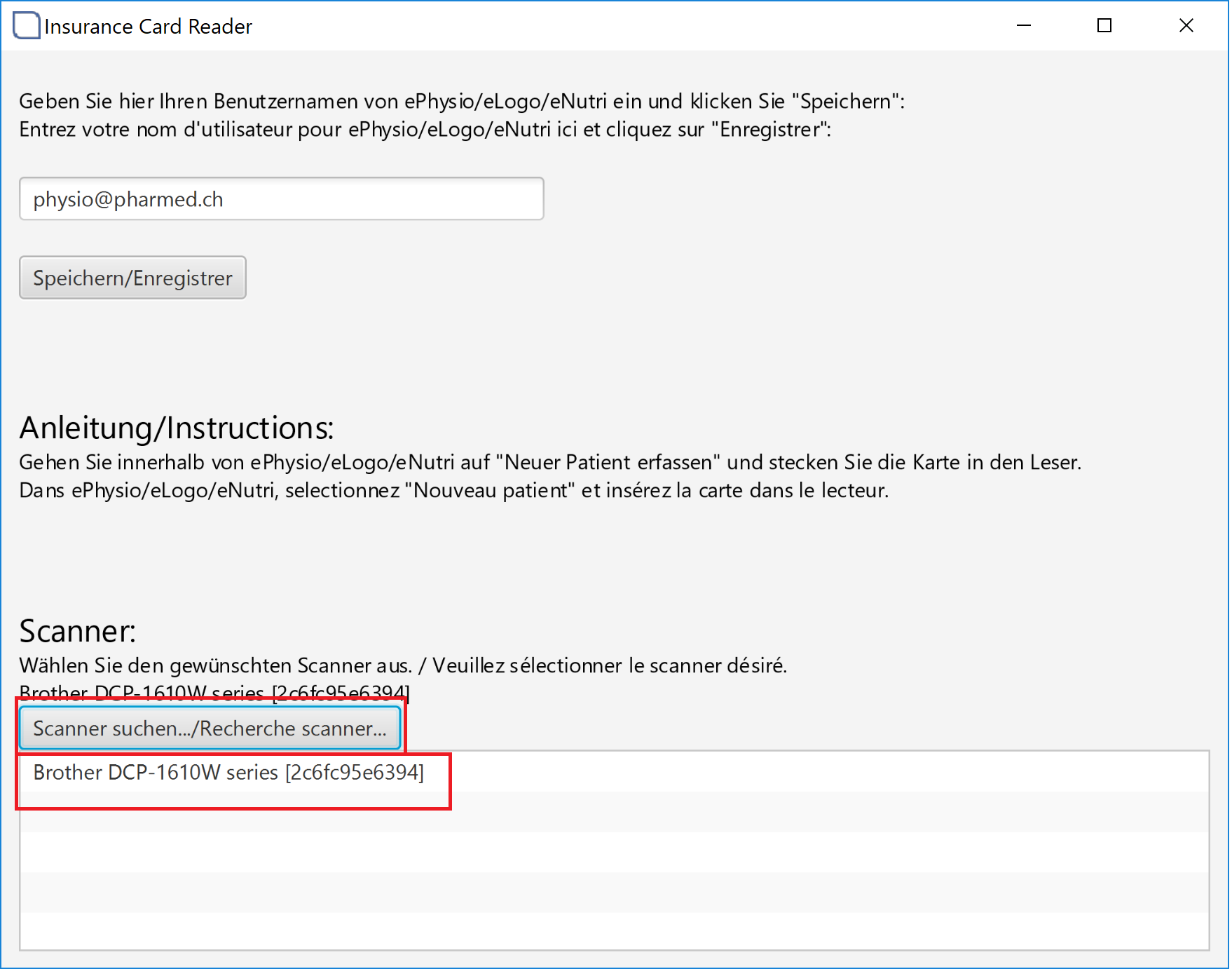Select Brother DCP-1610W series in scanner list
The height and width of the screenshot is (969, 1232).
coord(614,772)
